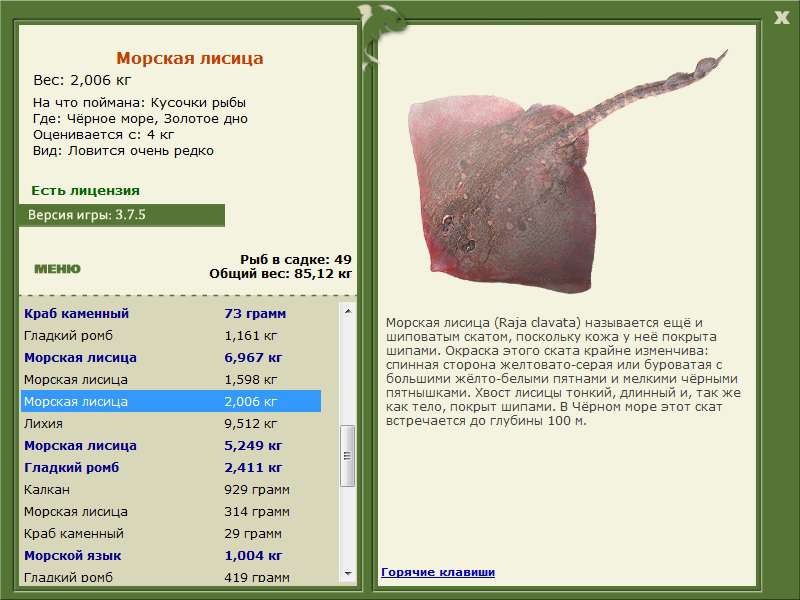Screen dimensions: 800x600
Task: Pick the Калкан 929 грамм entry
Action: coord(171,489)
